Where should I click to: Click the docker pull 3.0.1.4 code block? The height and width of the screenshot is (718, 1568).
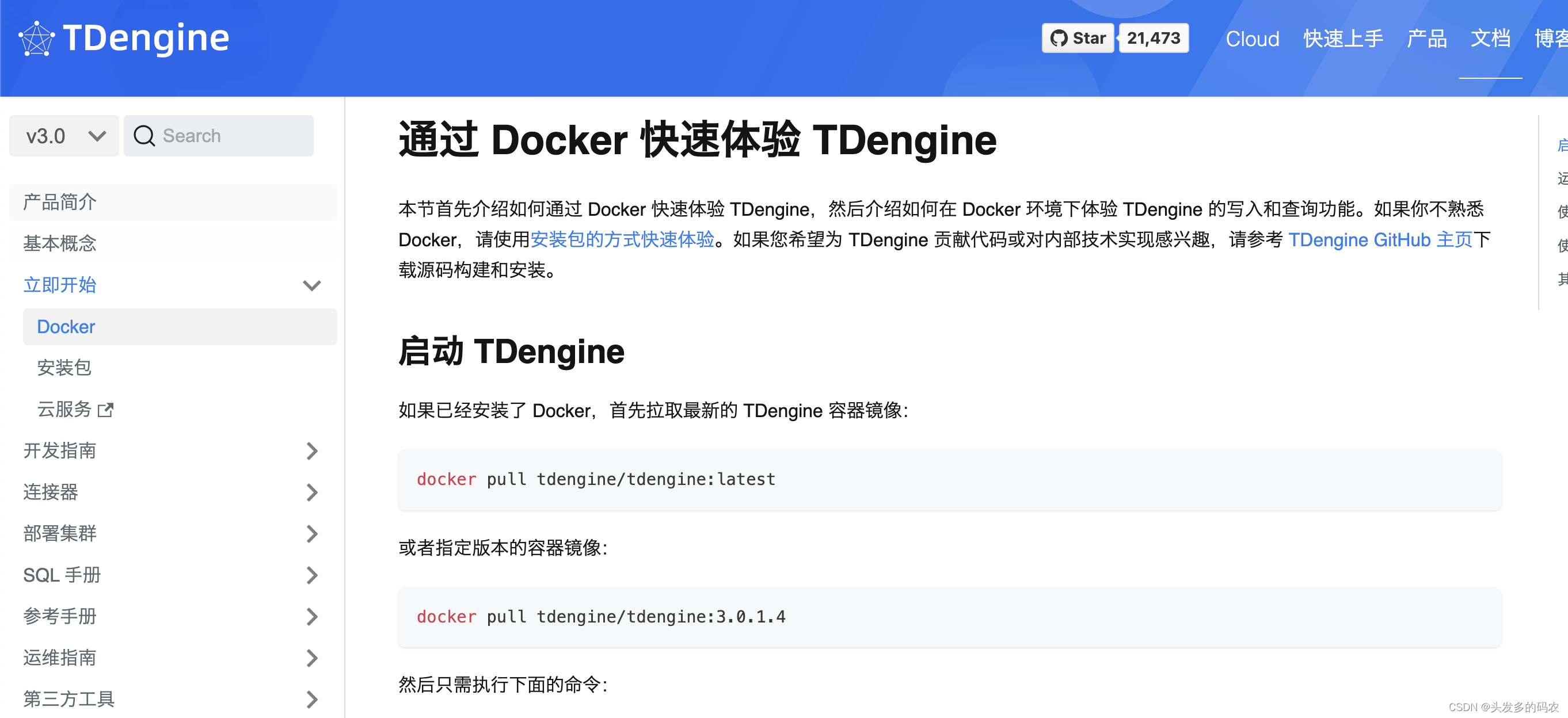tap(949, 617)
